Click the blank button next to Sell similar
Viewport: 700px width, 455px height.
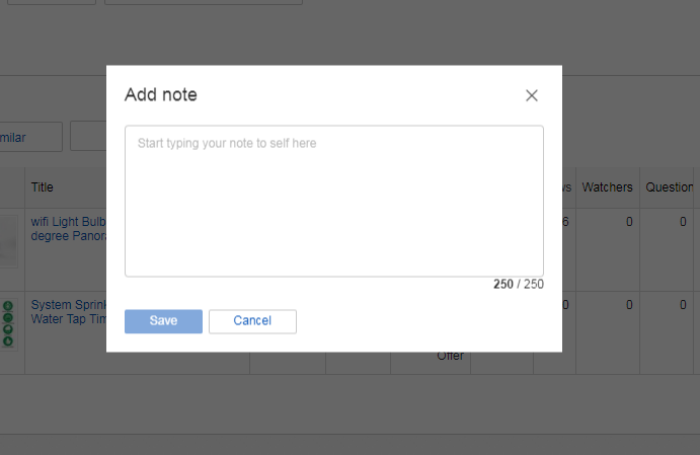88,137
